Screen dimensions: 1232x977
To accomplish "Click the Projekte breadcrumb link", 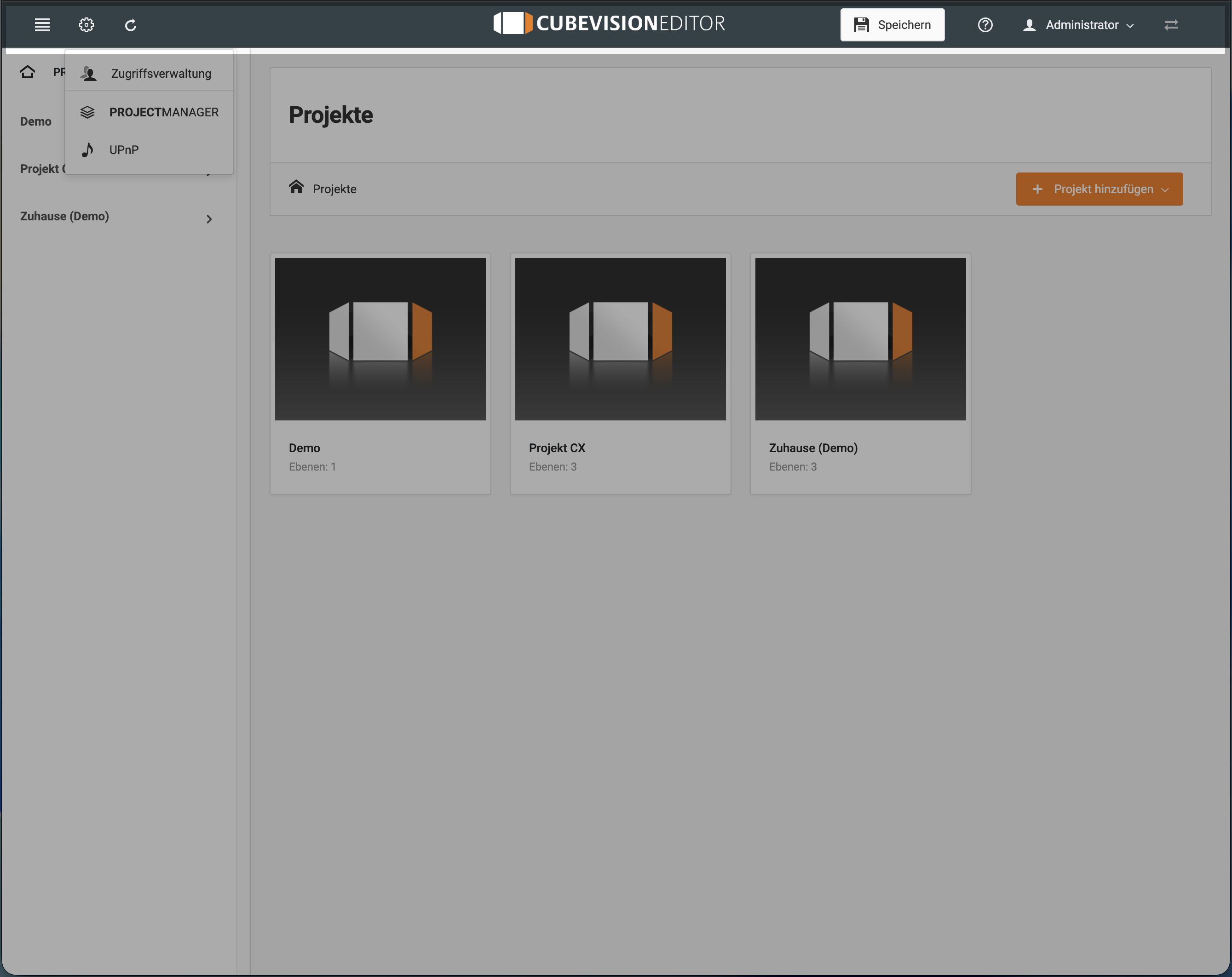I will (x=334, y=189).
